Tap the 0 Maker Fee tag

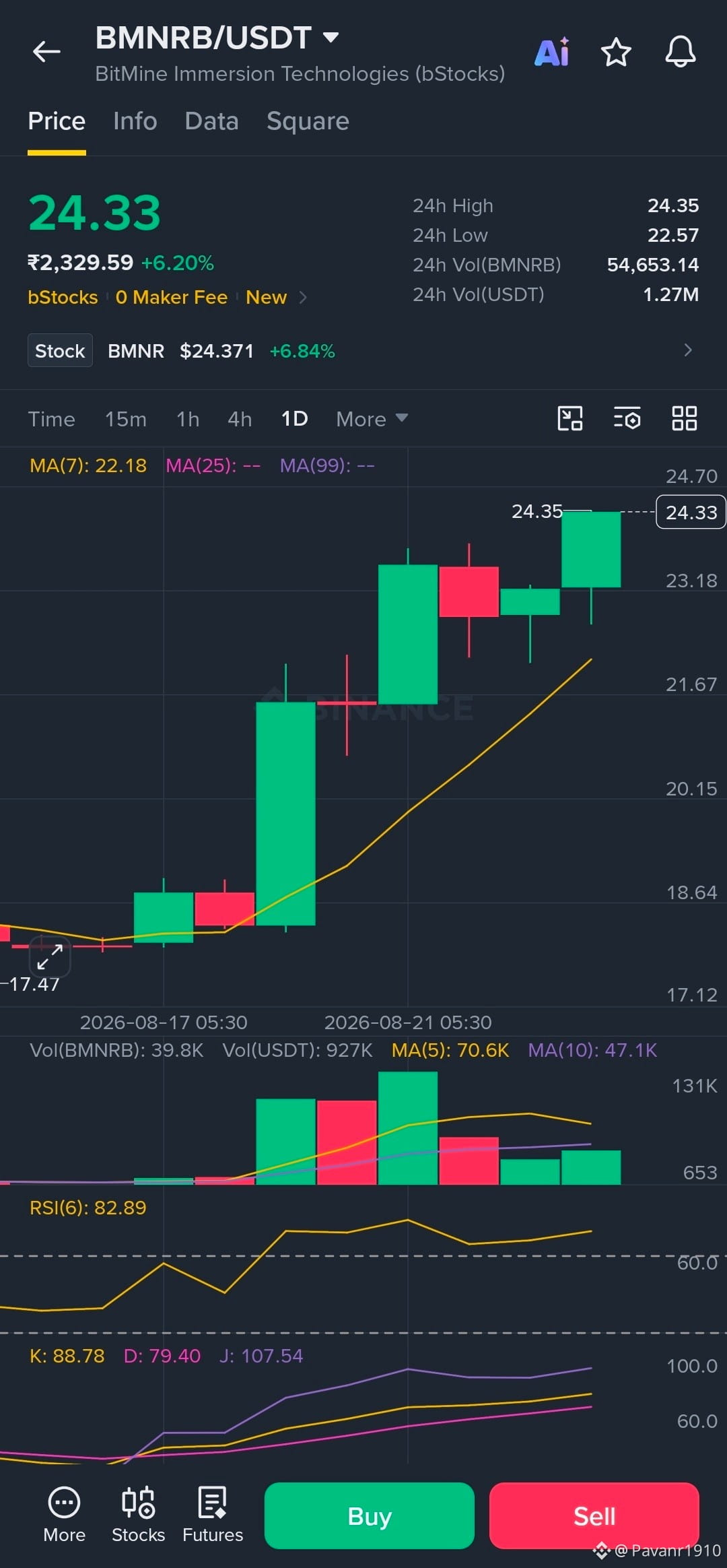tap(172, 297)
